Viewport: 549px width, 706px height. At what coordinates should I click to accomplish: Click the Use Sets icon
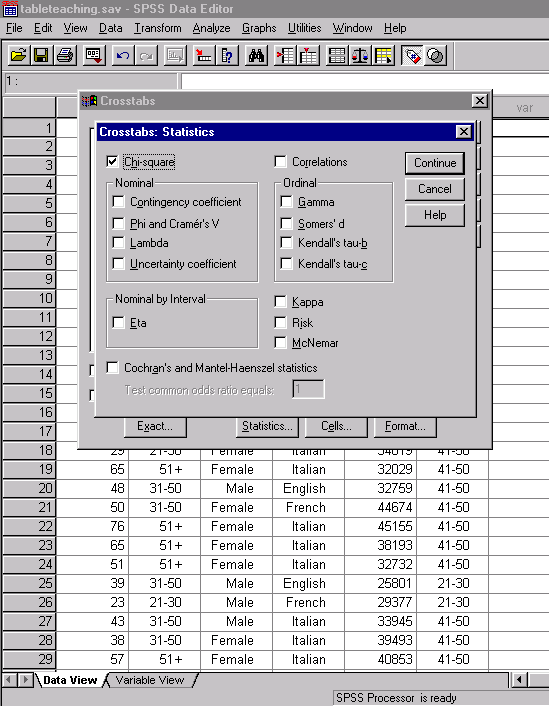436,56
